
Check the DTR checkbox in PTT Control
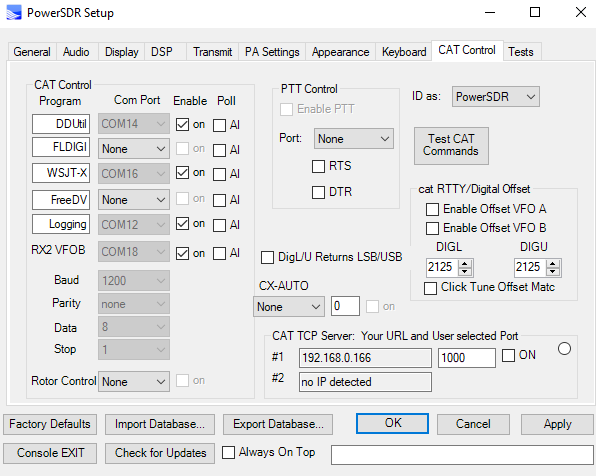318,192
